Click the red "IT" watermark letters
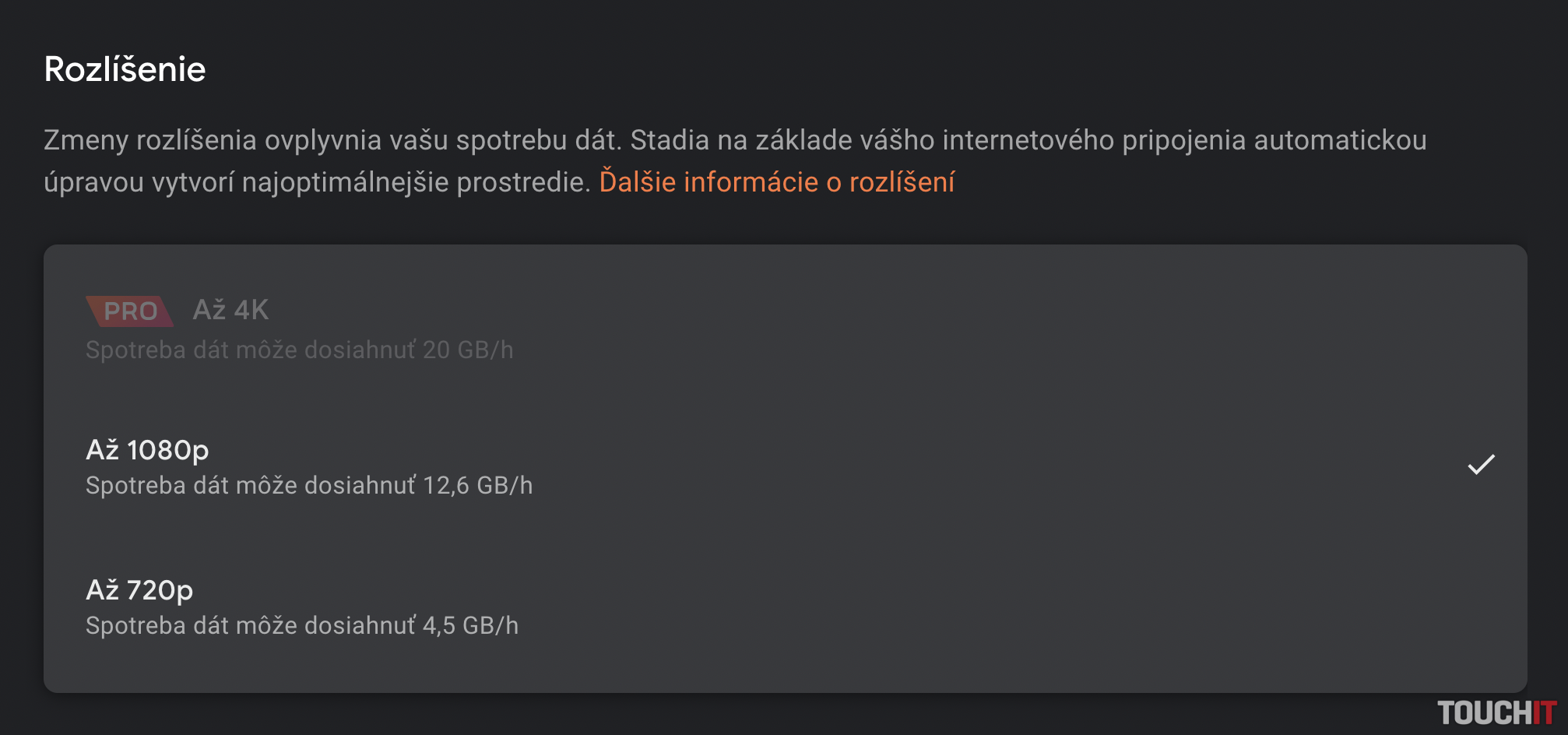1568x735 pixels. (x=1545, y=713)
